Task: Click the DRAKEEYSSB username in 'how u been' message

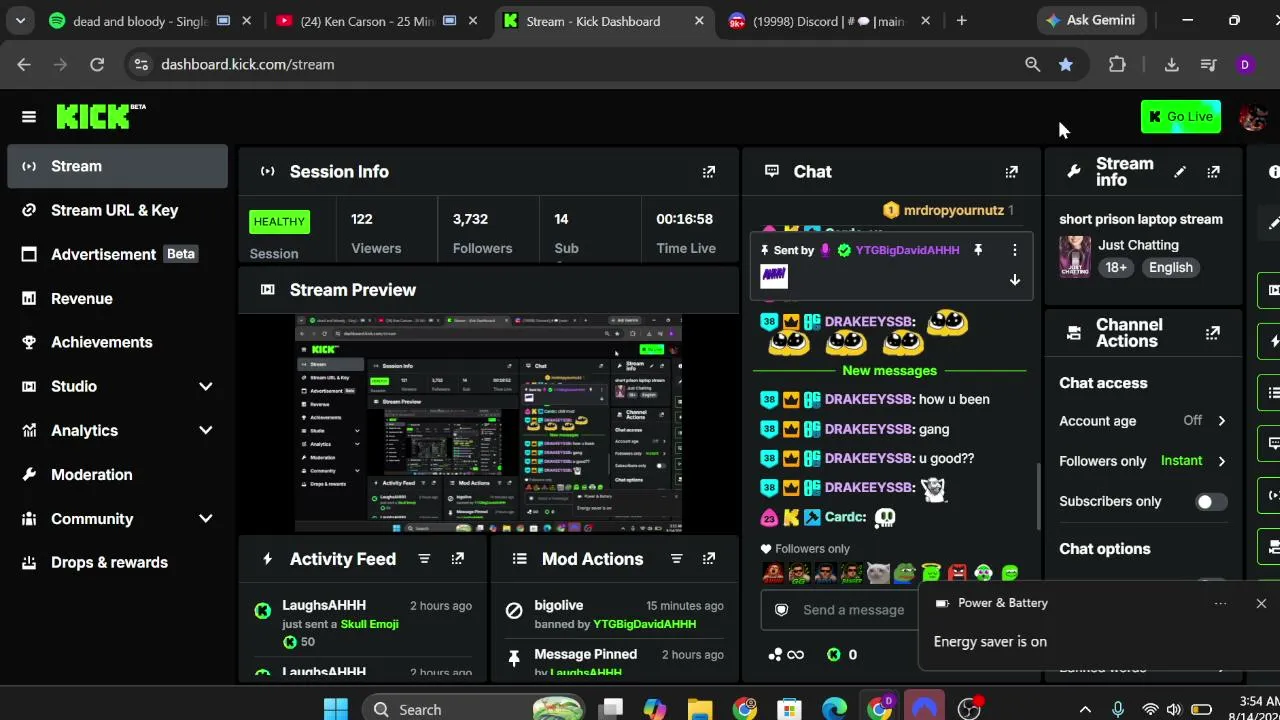Action: [869, 399]
